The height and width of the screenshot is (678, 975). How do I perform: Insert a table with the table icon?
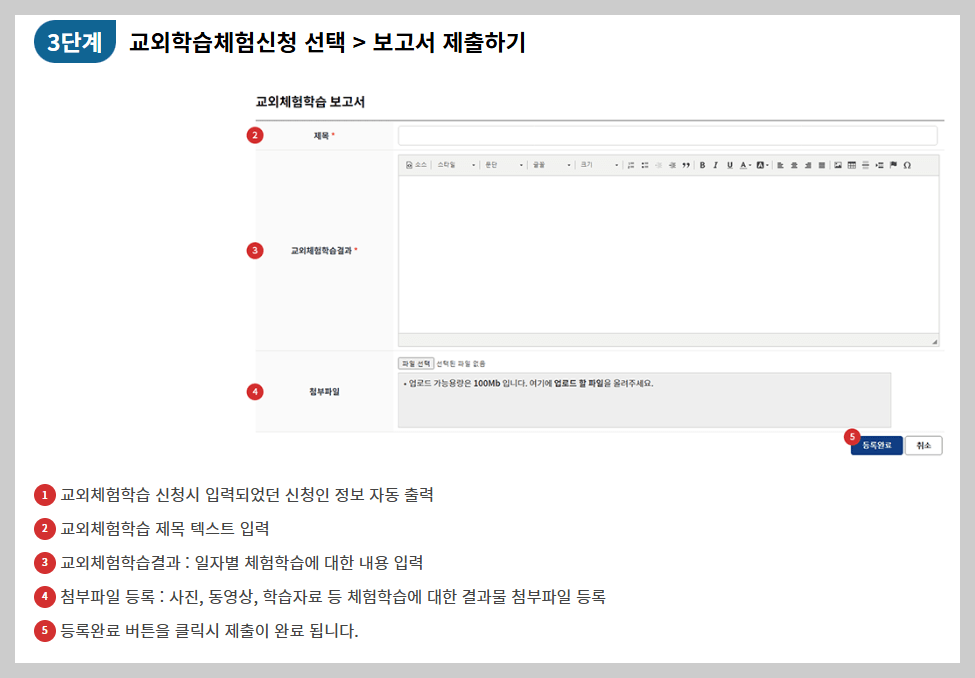click(853, 166)
